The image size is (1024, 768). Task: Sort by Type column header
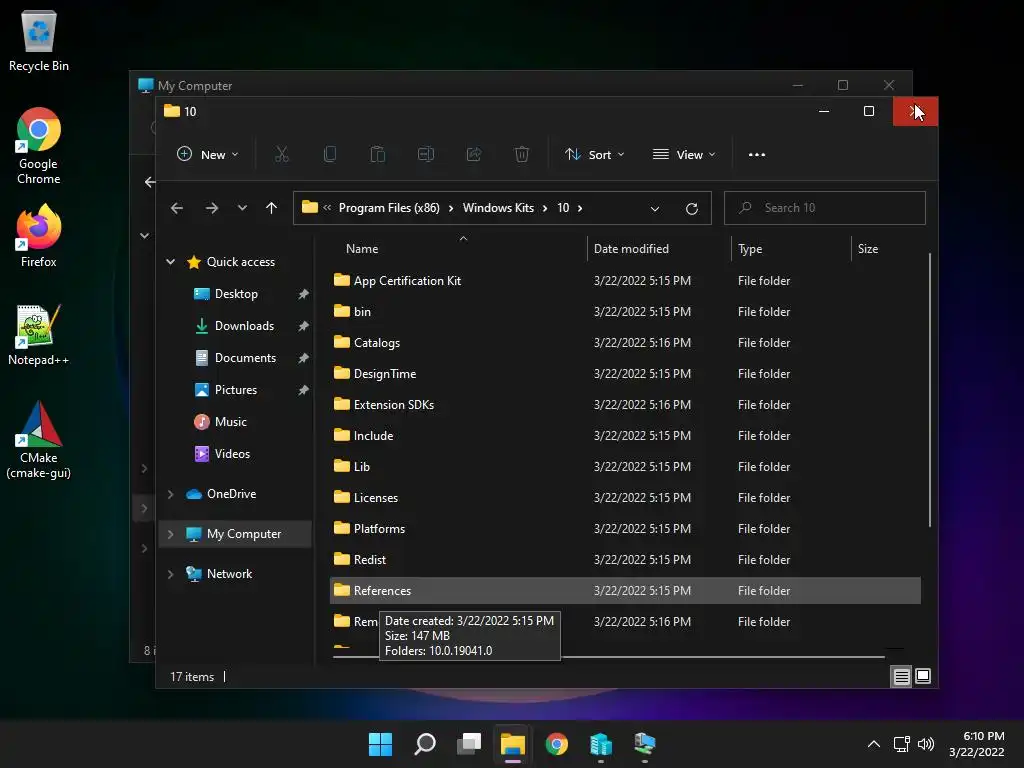coord(750,249)
